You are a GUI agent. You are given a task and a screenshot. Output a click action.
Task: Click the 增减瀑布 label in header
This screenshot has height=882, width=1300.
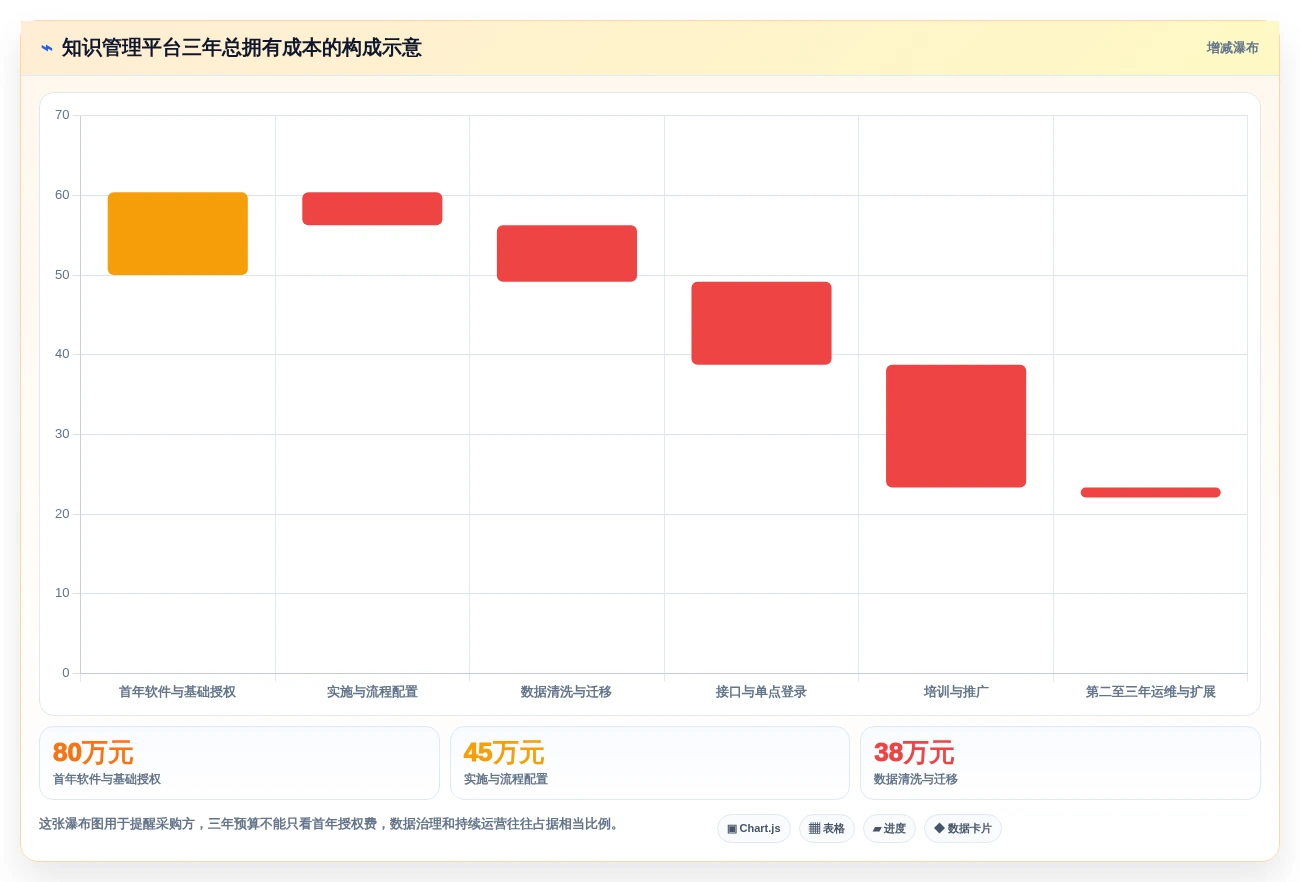(x=1232, y=48)
